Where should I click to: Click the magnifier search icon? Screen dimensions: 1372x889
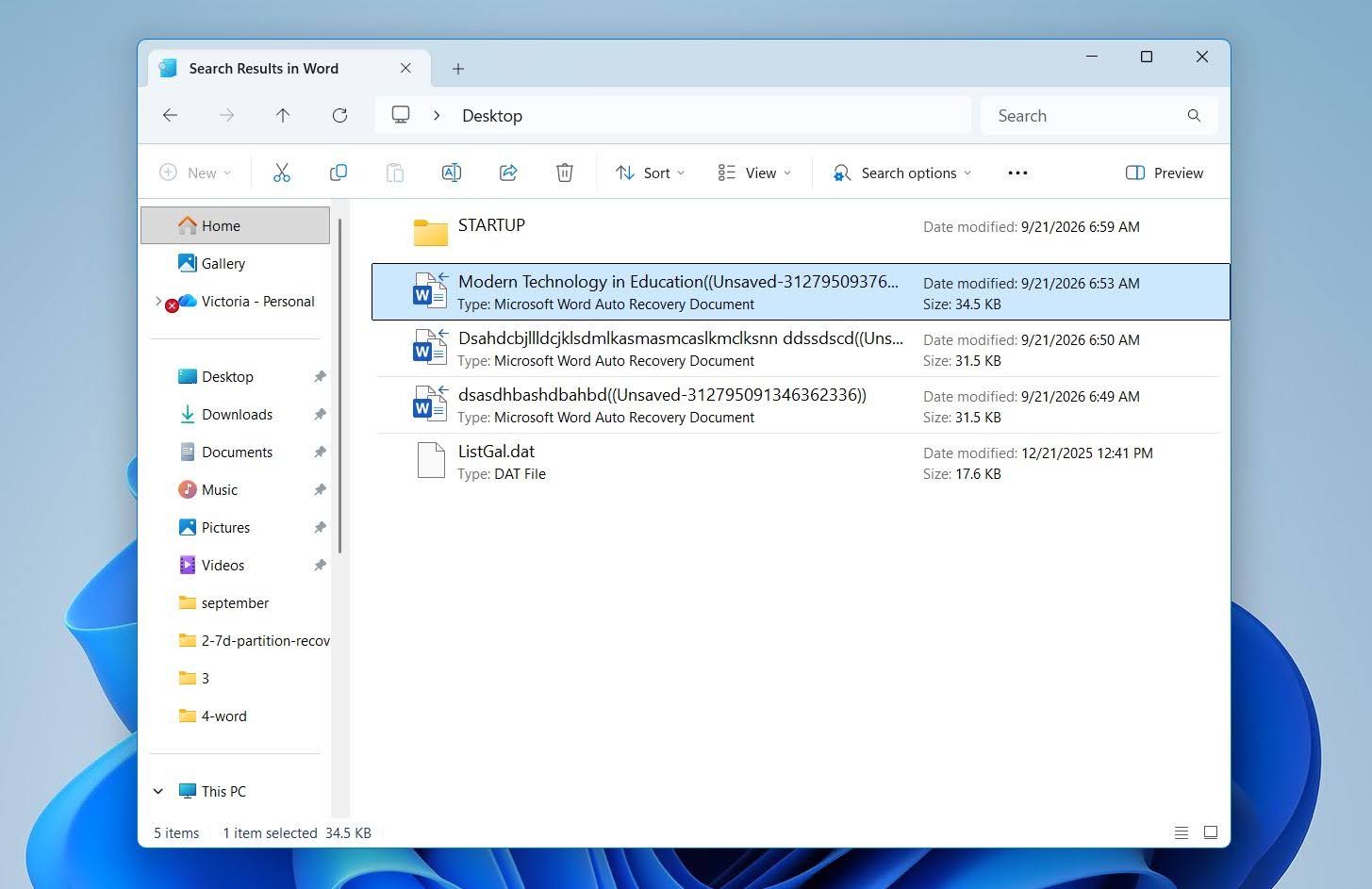[x=1194, y=115]
